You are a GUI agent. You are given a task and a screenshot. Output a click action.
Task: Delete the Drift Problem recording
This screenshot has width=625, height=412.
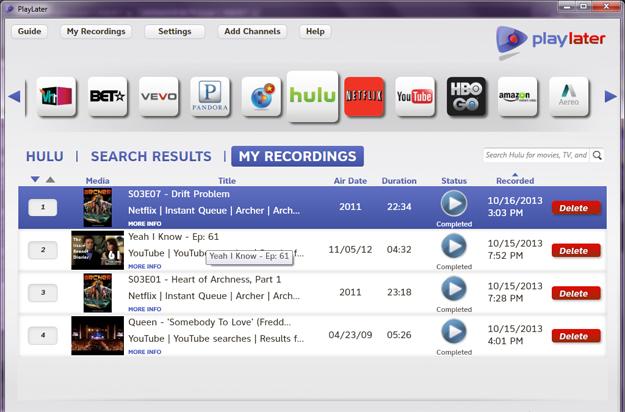tap(576, 208)
